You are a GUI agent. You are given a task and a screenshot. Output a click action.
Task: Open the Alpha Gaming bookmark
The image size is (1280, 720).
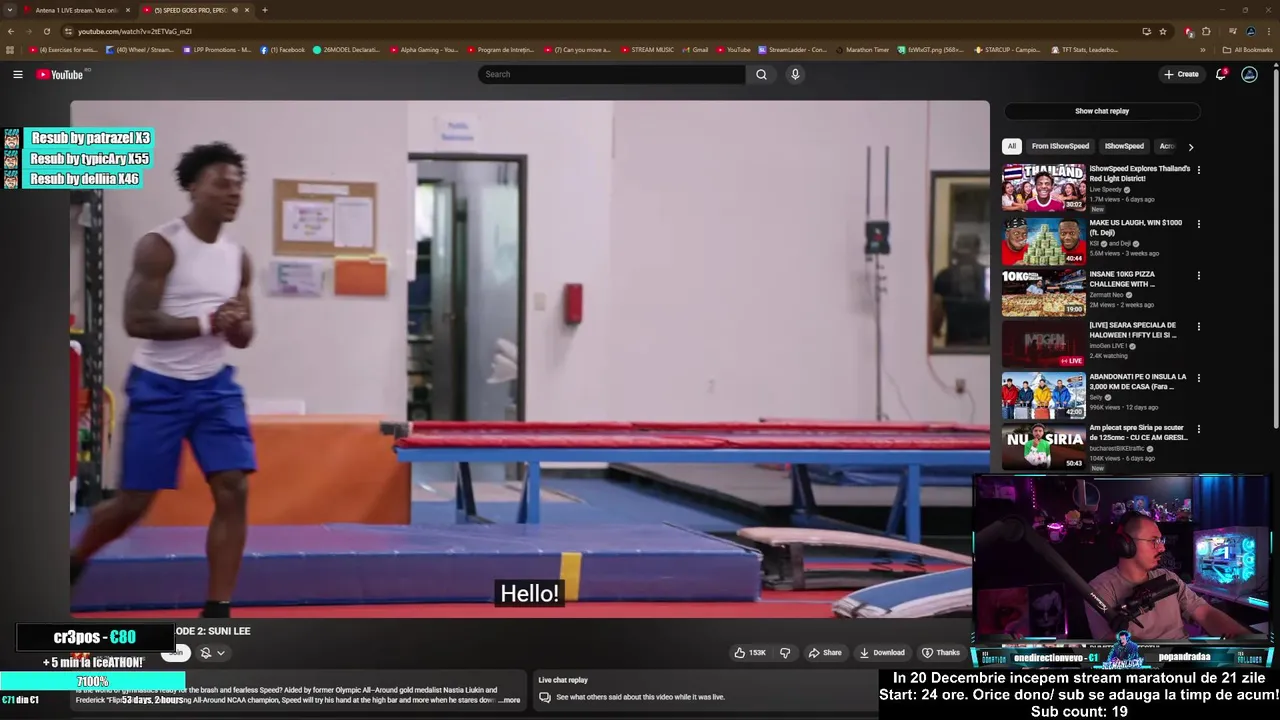pos(424,50)
